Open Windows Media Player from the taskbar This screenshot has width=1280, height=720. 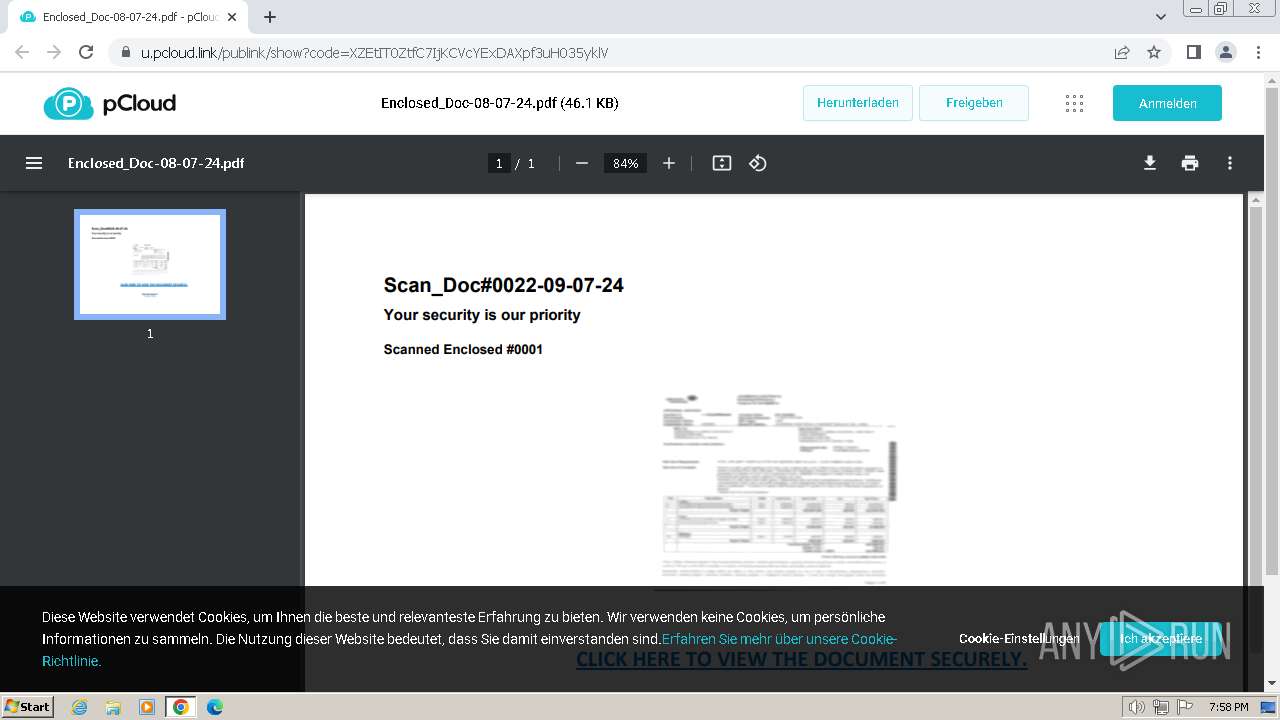point(147,707)
